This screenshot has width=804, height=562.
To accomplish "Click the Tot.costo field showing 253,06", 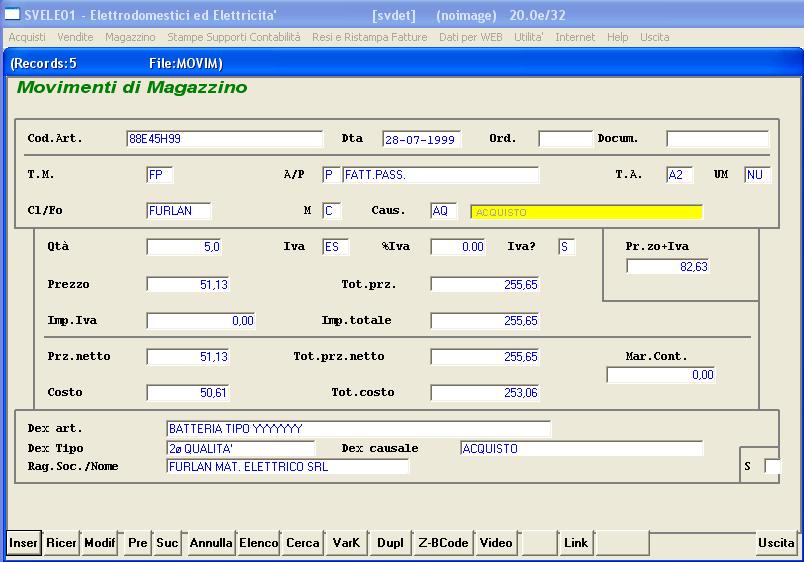I will pyautogui.click(x=485, y=392).
